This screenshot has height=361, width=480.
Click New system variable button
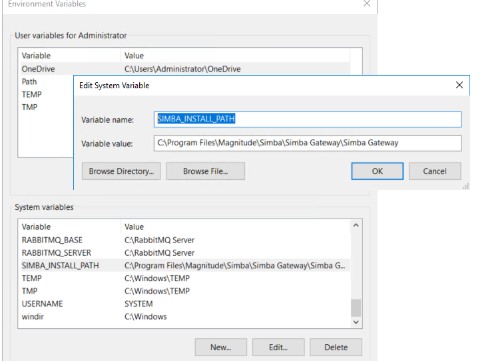pos(221,347)
